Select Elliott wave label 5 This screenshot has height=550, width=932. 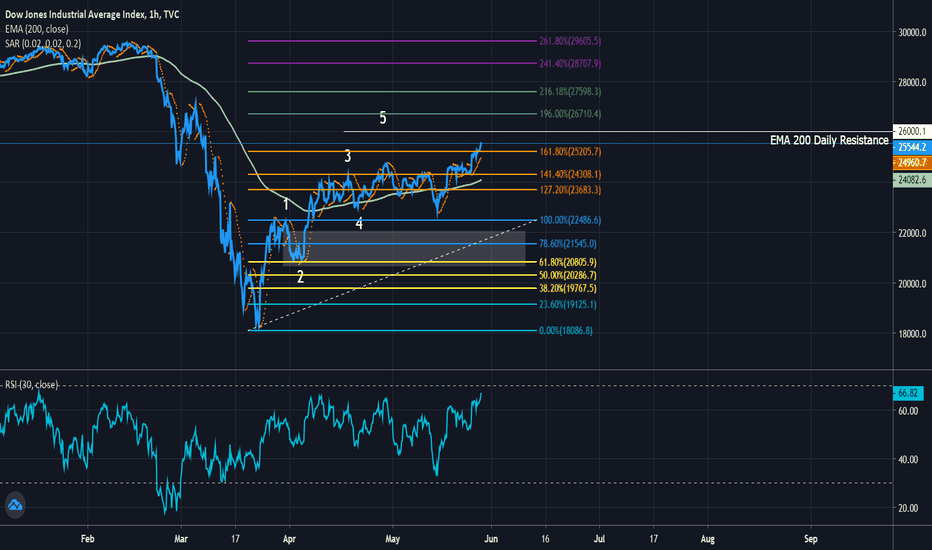[x=383, y=118]
